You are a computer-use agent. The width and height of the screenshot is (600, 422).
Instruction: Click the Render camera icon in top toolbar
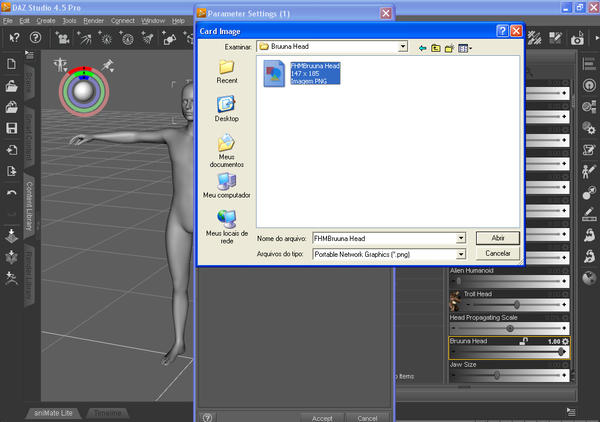click(x=577, y=38)
